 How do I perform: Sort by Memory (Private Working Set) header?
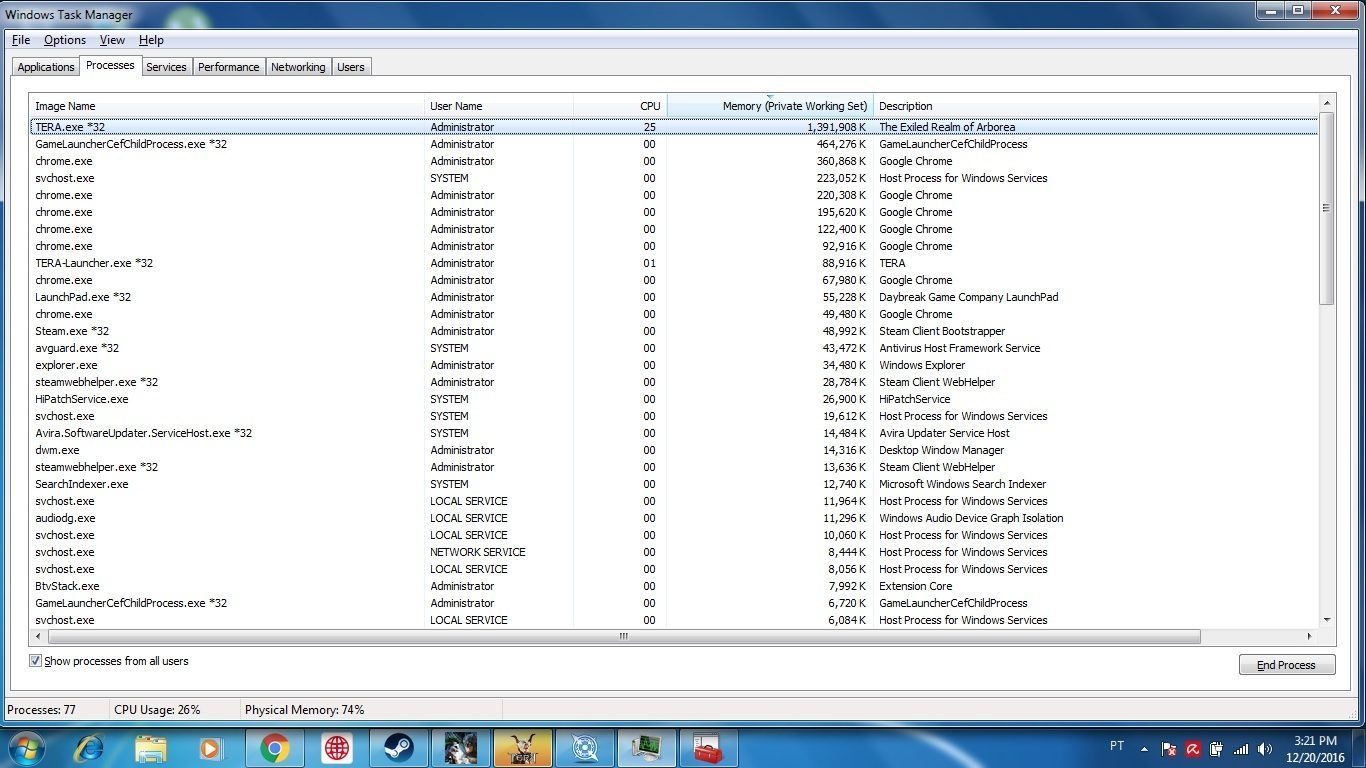pos(770,106)
